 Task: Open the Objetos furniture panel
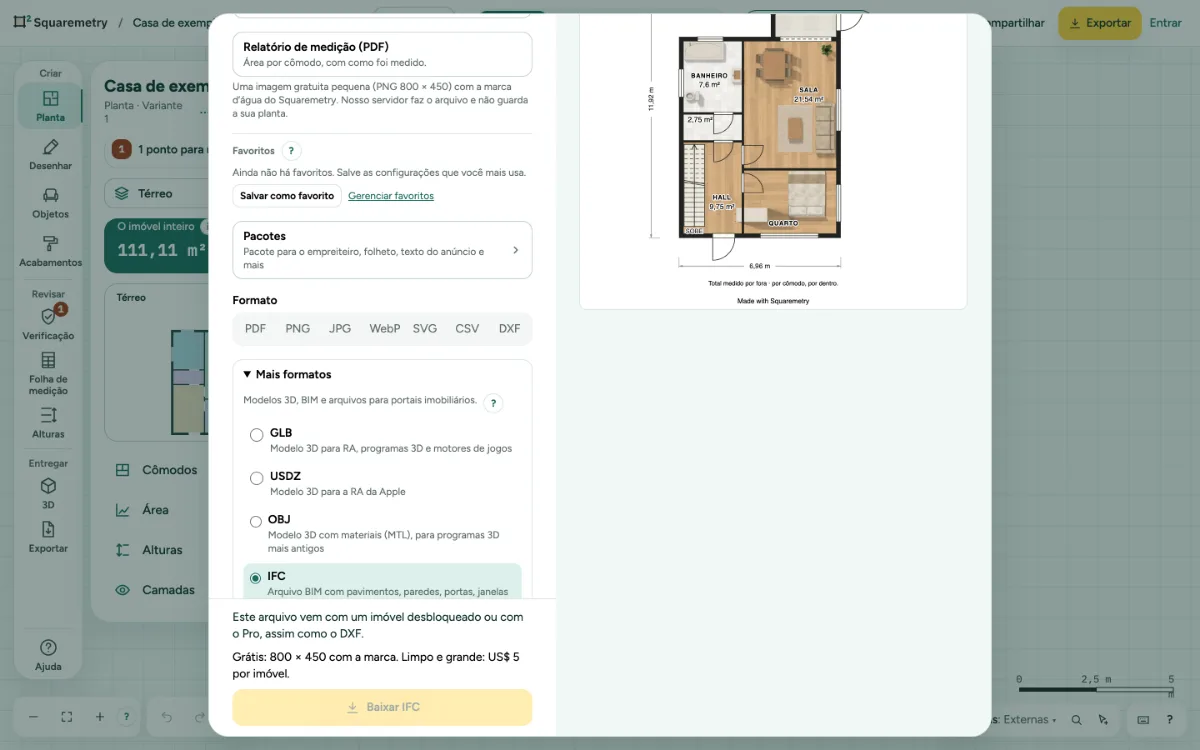(x=50, y=203)
